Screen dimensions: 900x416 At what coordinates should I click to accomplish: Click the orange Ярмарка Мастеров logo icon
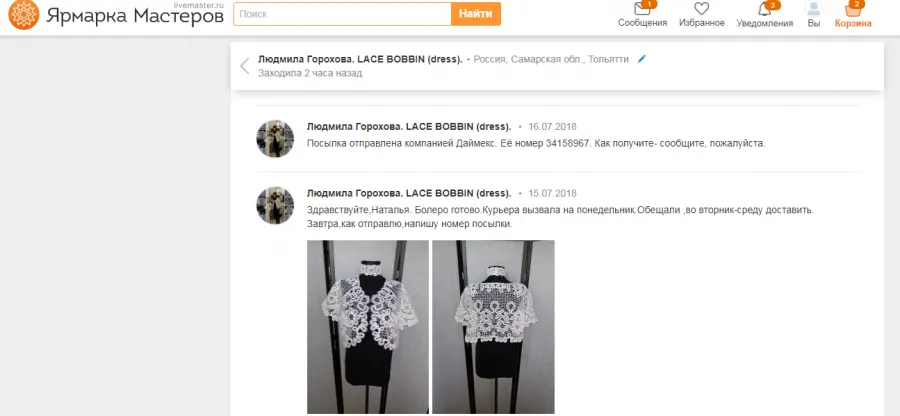click(24, 14)
